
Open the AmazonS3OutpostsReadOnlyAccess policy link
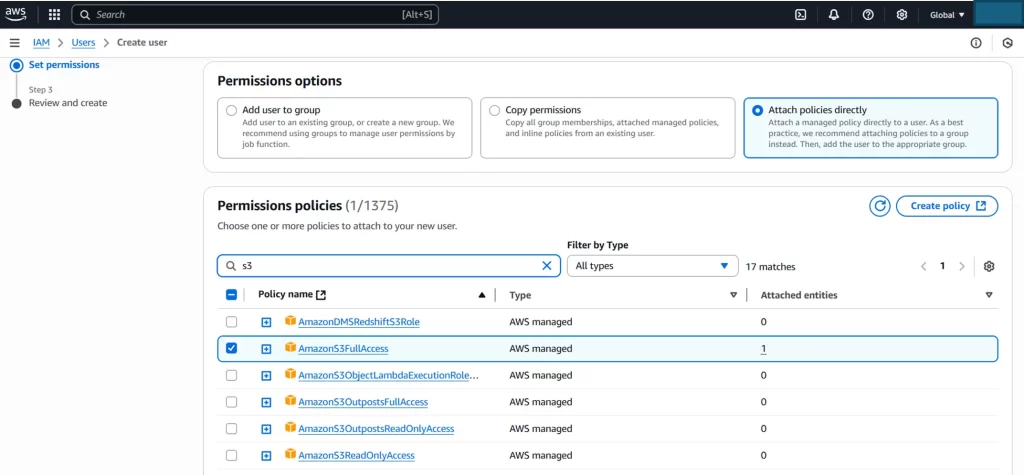376,429
